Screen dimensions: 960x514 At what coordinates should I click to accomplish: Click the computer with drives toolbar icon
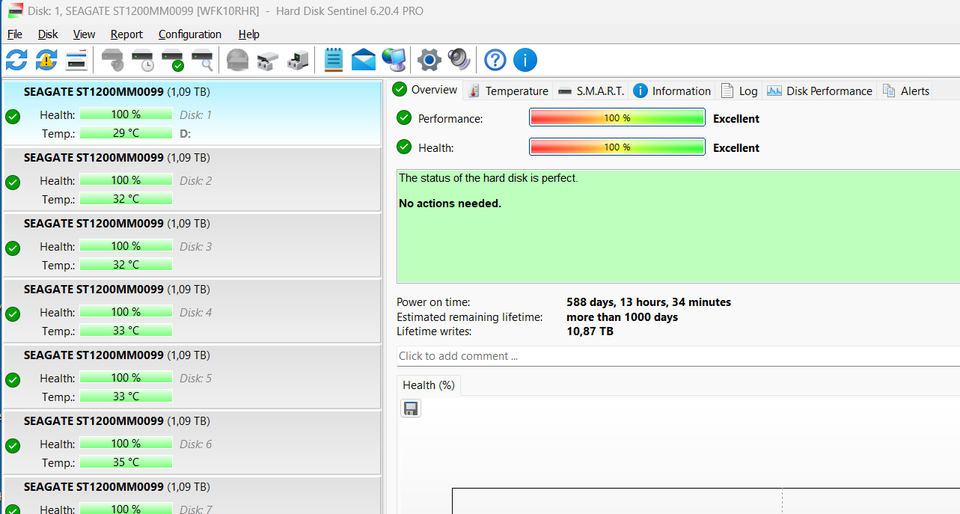(298, 60)
